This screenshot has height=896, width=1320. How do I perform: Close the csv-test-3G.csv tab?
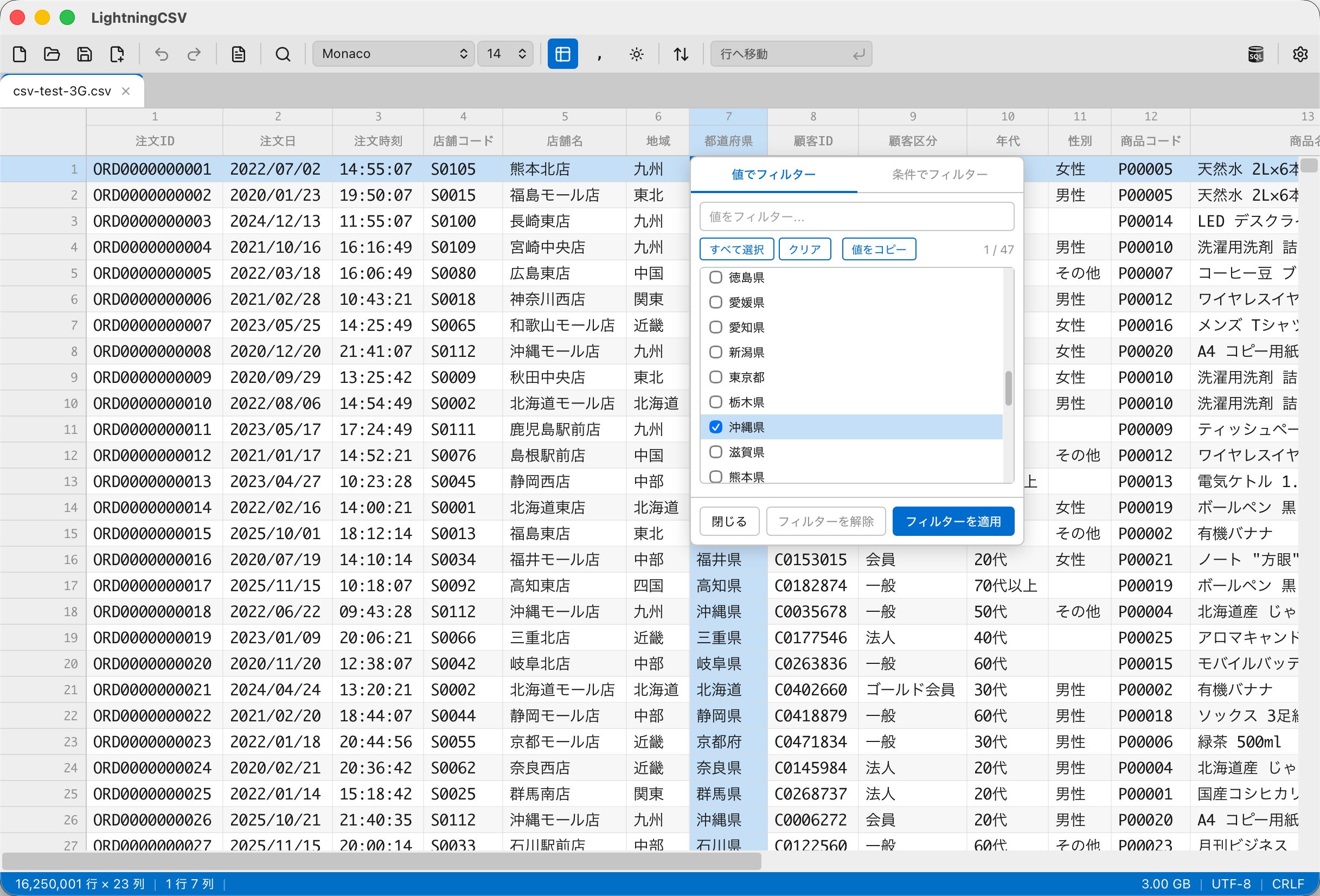(x=126, y=91)
